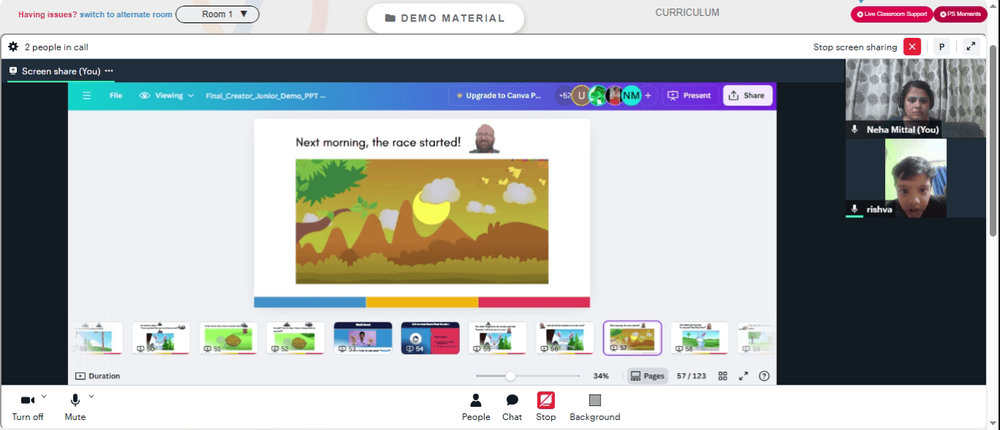Stop sharing via bottom Stop icon
The image size is (1000, 430).
pyautogui.click(x=546, y=408)
